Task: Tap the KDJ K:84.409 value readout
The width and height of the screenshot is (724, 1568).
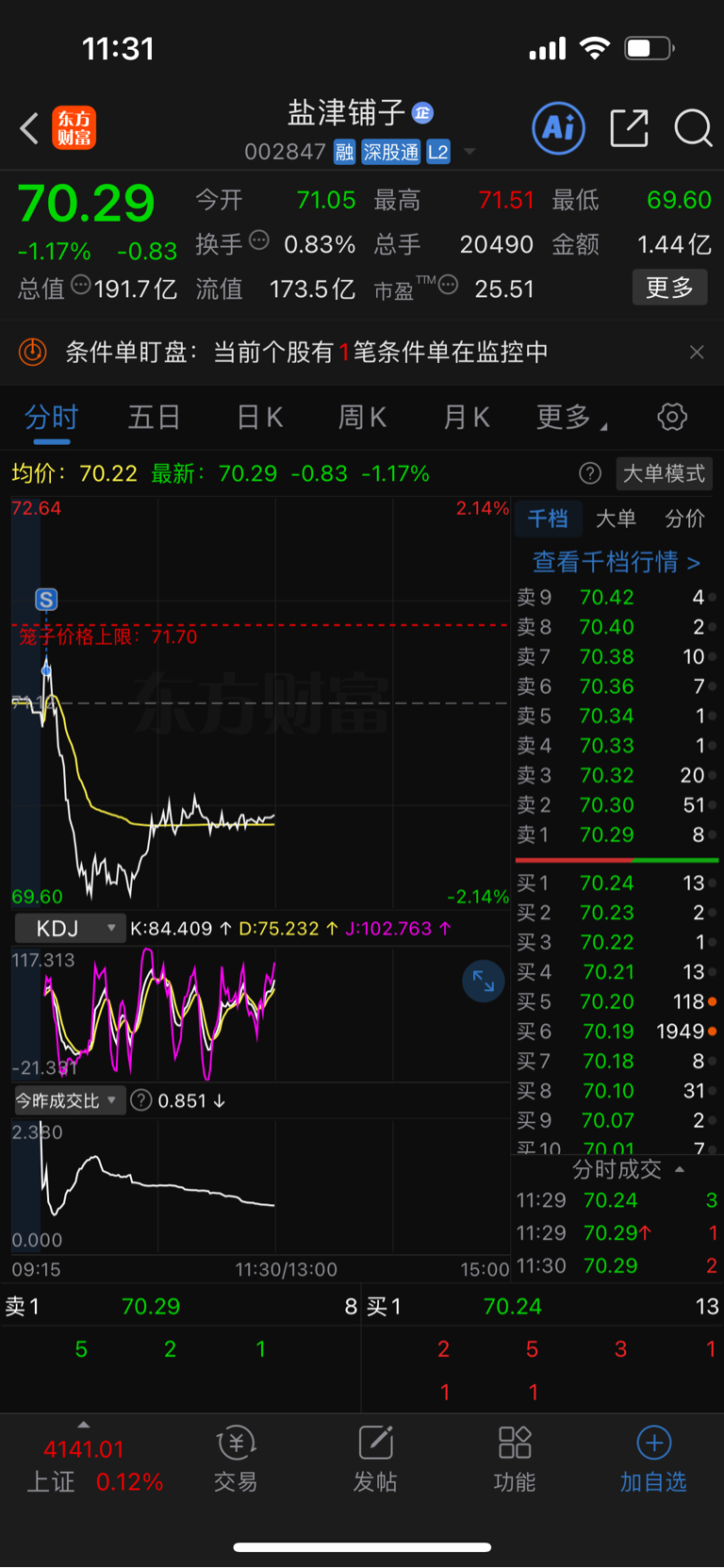Action: click(180, 929)
